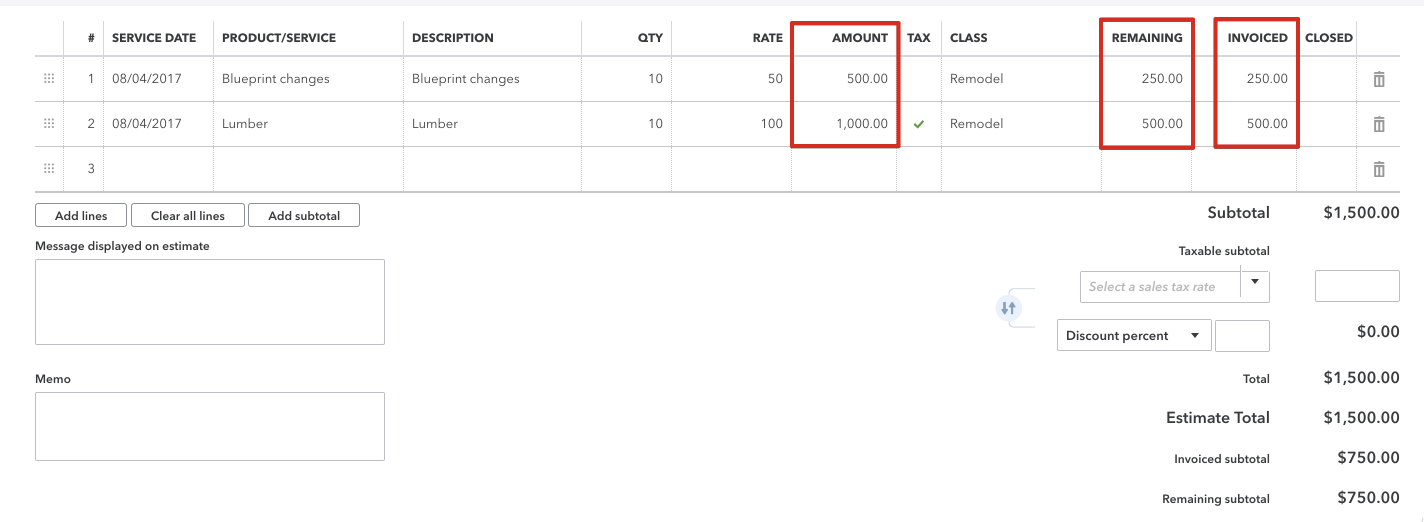Select Blueprint changes product/service cell
1424x522 pixels.
[307, 79]
